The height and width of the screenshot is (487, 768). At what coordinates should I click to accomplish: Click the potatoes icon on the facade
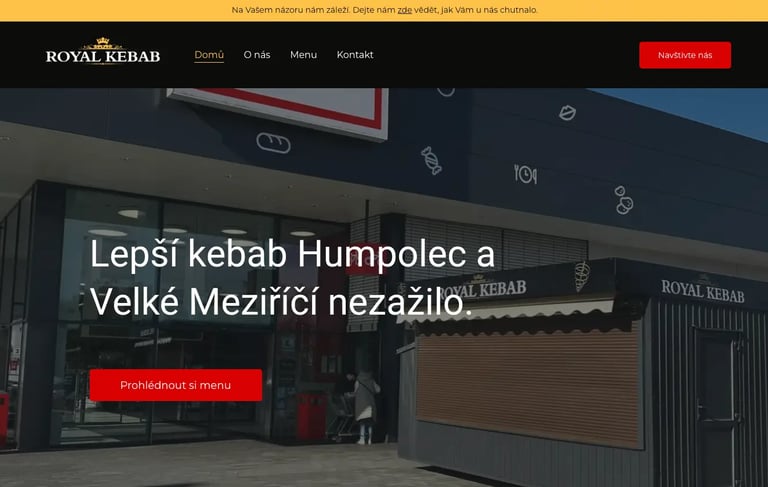coord(624,200)
